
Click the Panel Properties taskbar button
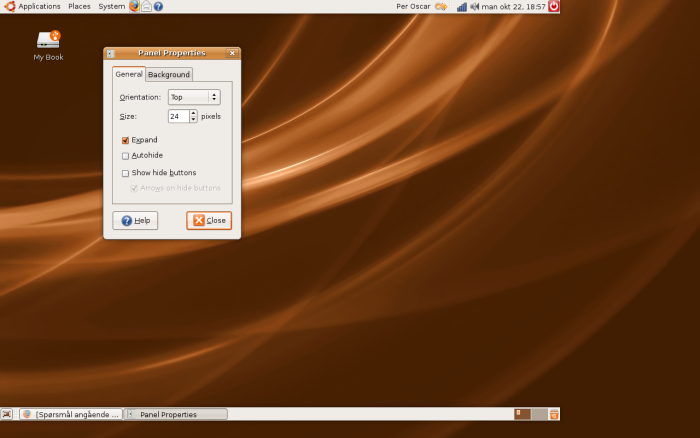(175, 414)
